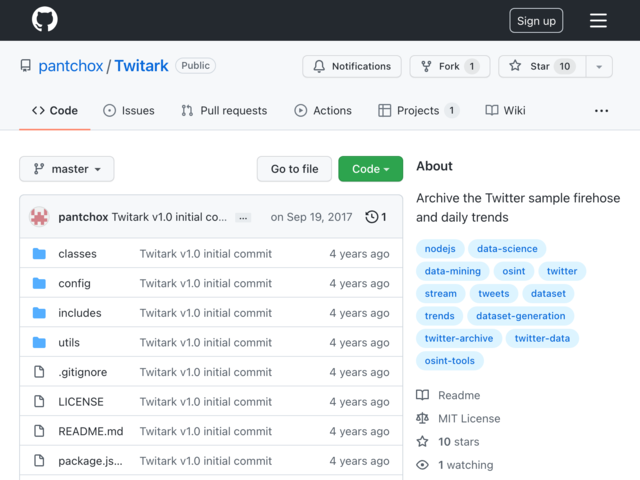
Task: Open commit message link in LICENSE row
Action: 206,402
